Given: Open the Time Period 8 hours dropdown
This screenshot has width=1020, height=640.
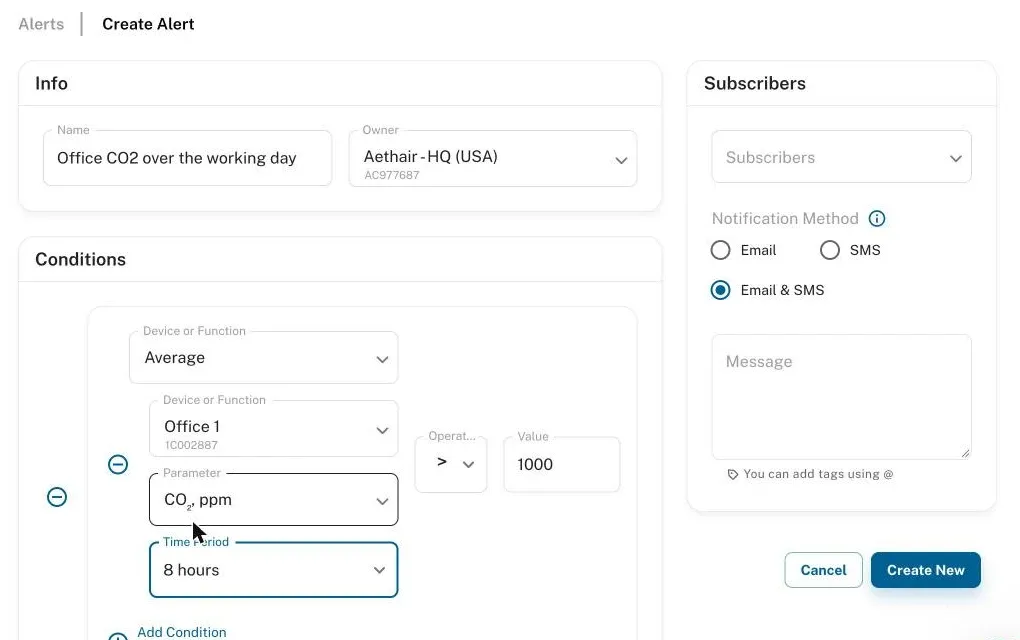Looking at the screenshot, I should click(x=273, y=570).
